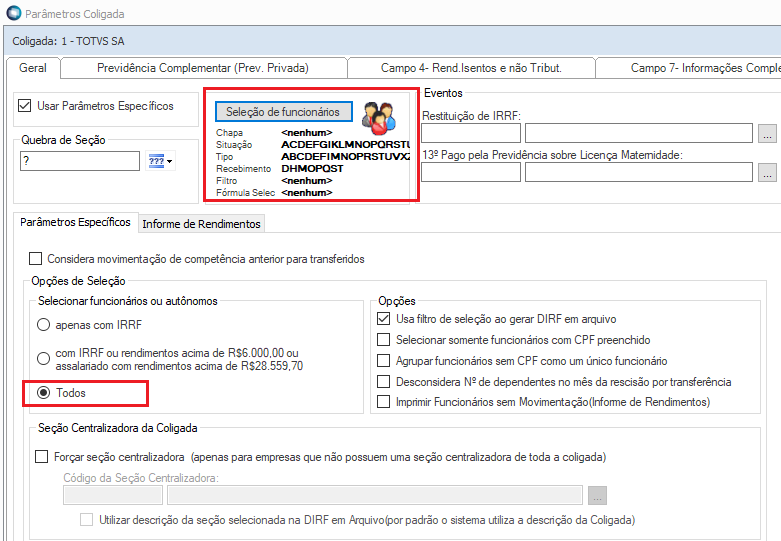Click the Coligada: 1 - TOTVS SA header
The width and height of the screenshot is (781, 541).
[x=68, y=41]
